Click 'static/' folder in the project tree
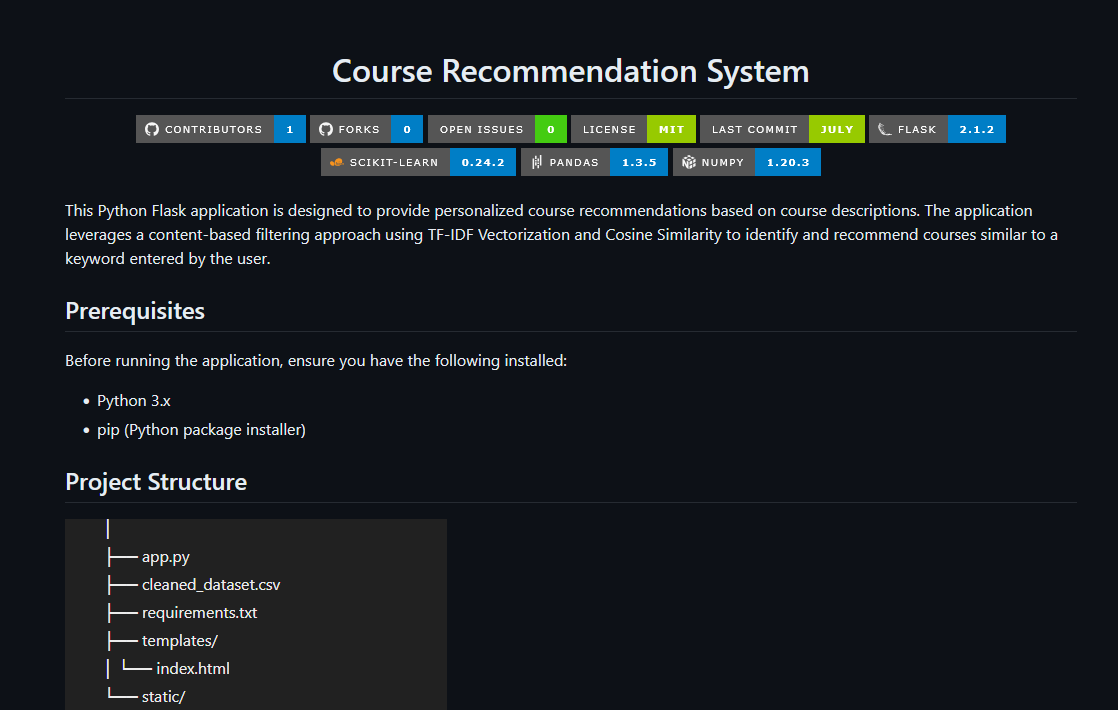This screenshot has height=710, width=1118. (163, 696)
